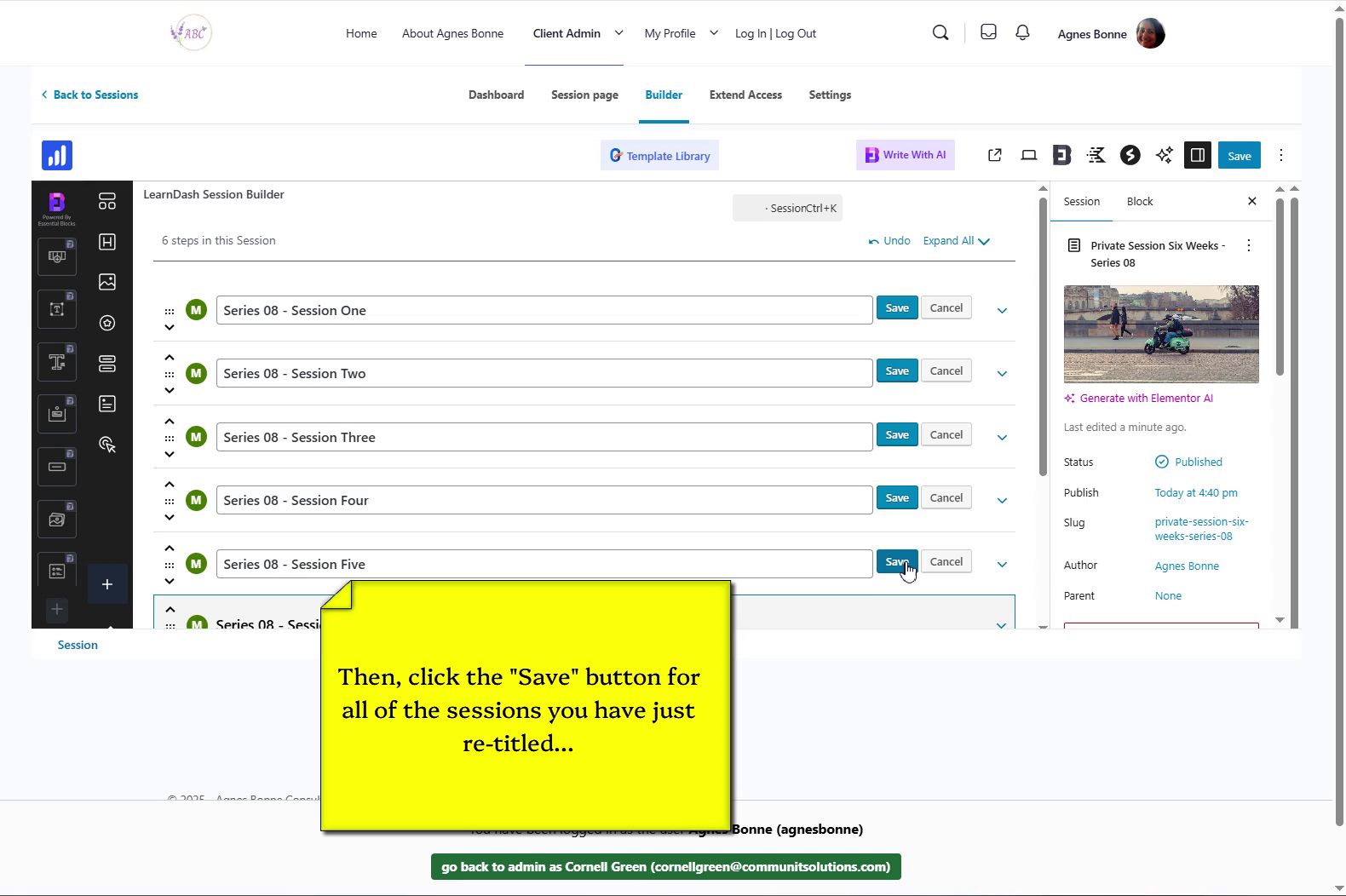Click the search magnifier icon in header

940,33
